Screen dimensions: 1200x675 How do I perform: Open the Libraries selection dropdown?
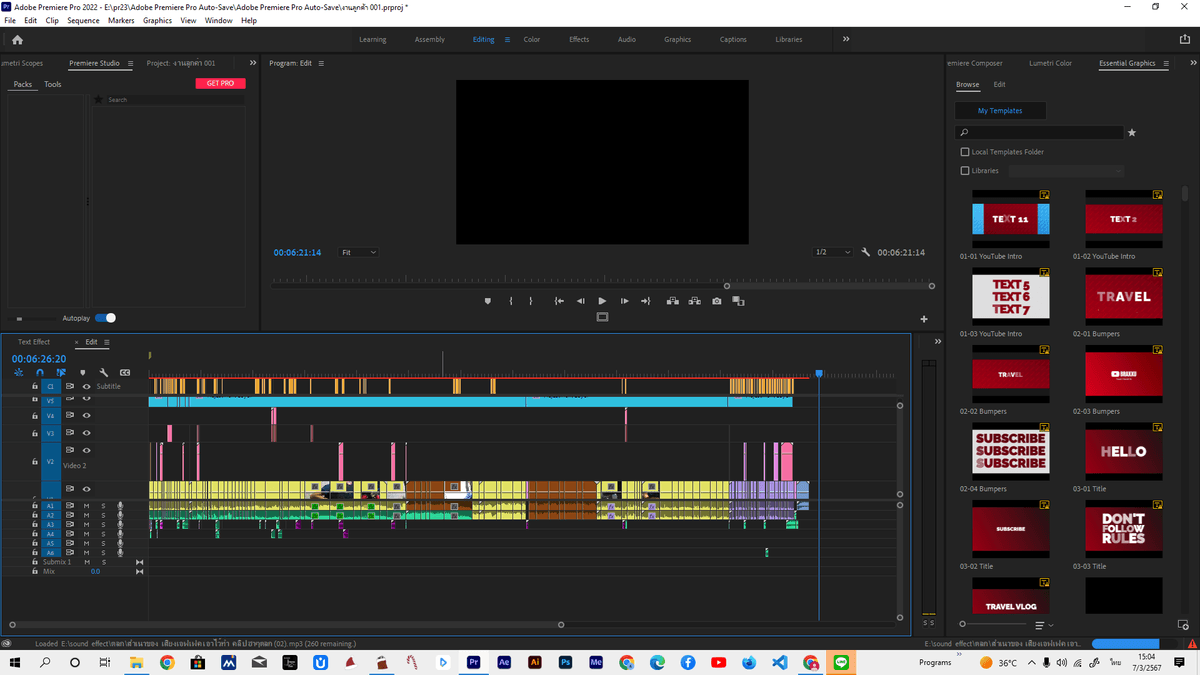click(x=1066, y=171)
